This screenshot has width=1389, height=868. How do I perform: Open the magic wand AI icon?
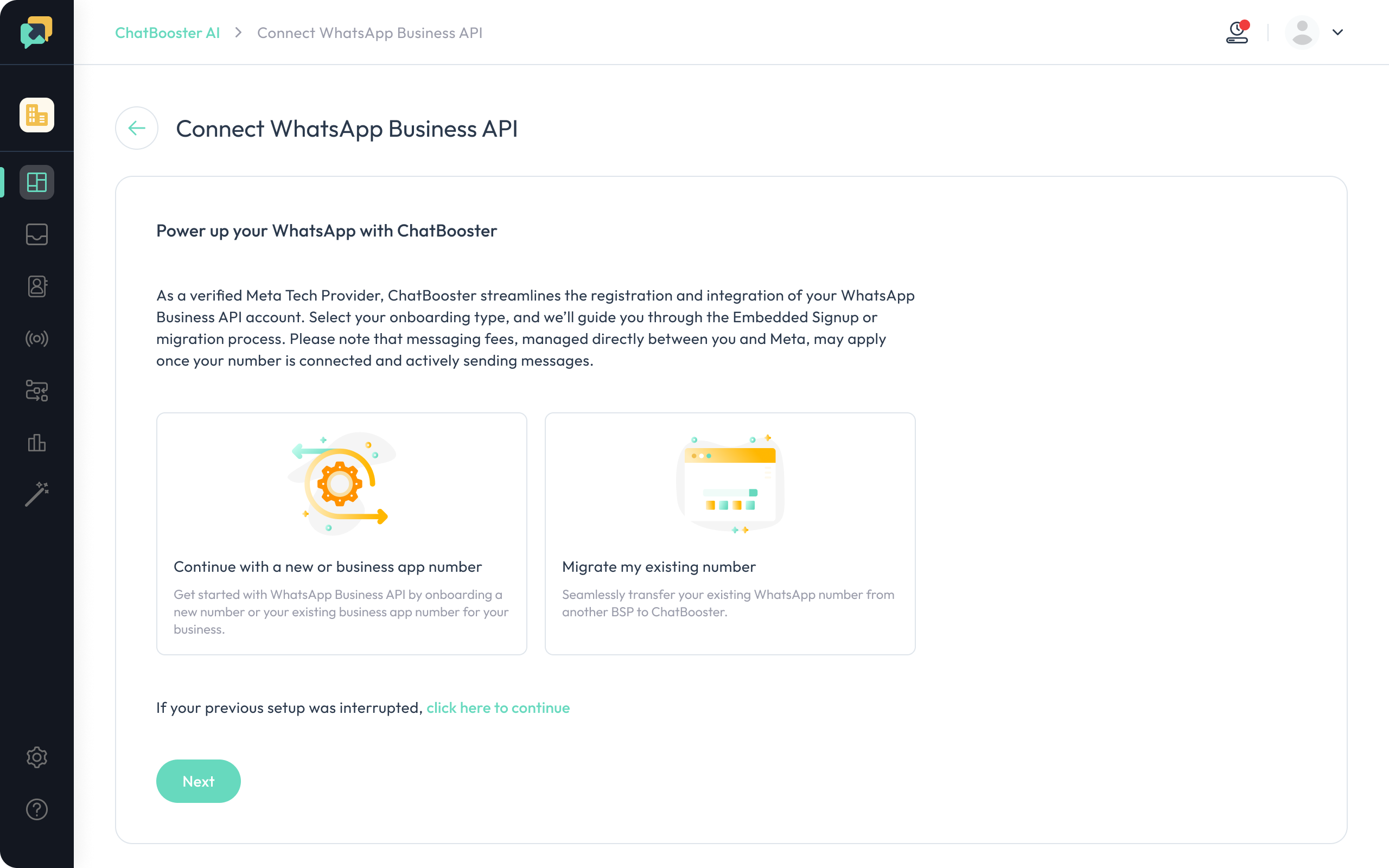(37, 494)
